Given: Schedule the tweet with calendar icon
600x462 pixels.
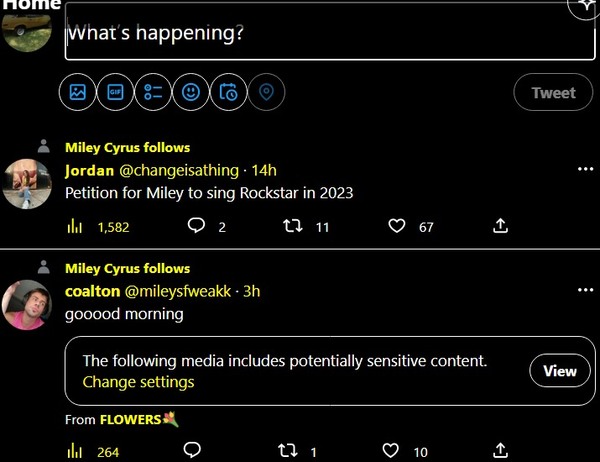Looking at the screenshot, I should (228, 93).
